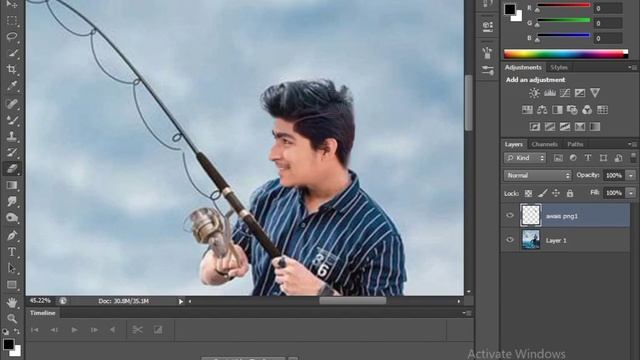Select the Brush tool
640x360 pixels.
pyautogui.click(x=12, y=120)
